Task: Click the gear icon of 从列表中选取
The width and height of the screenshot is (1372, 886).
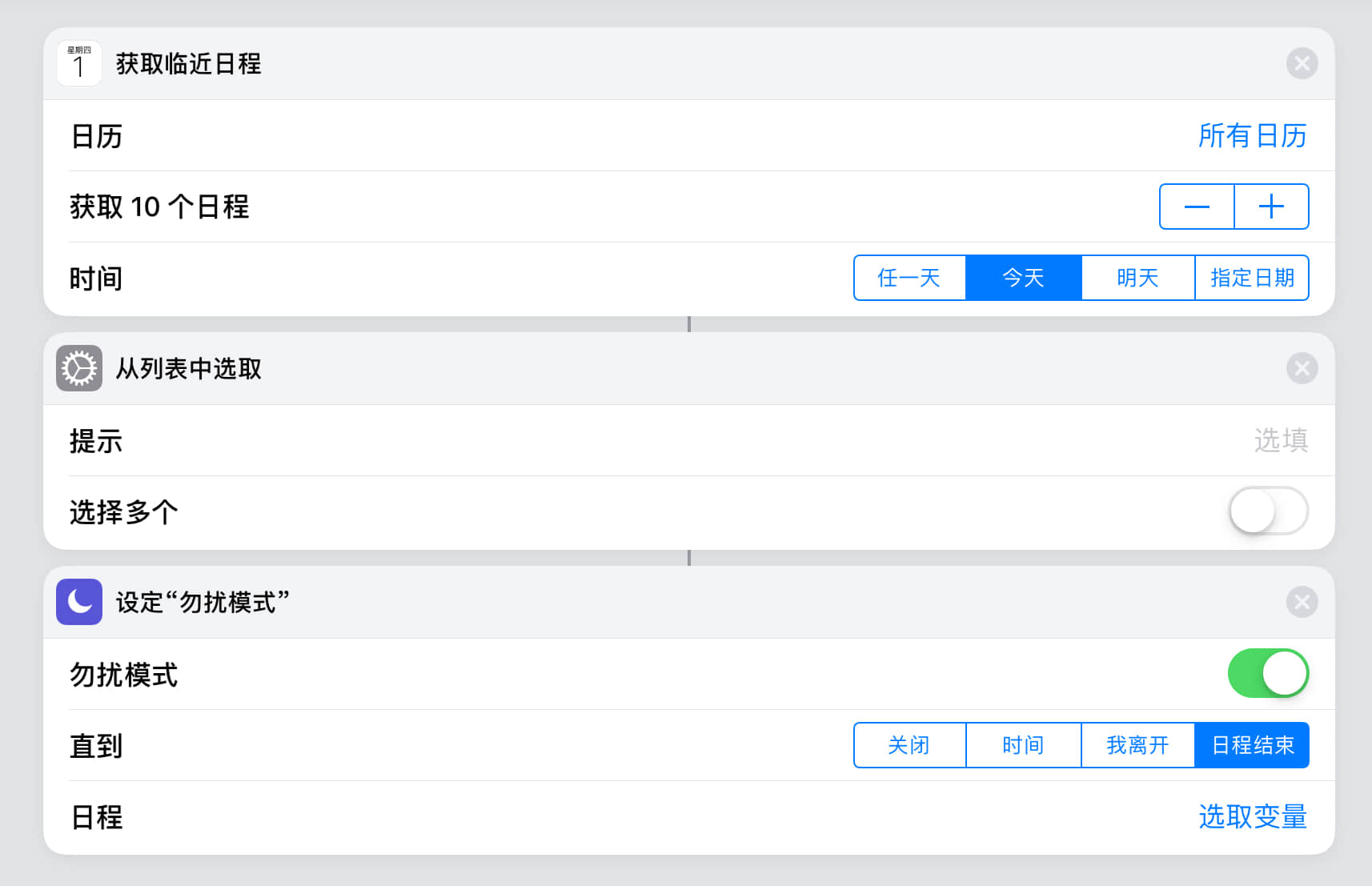Action: [x=79, y=368]
